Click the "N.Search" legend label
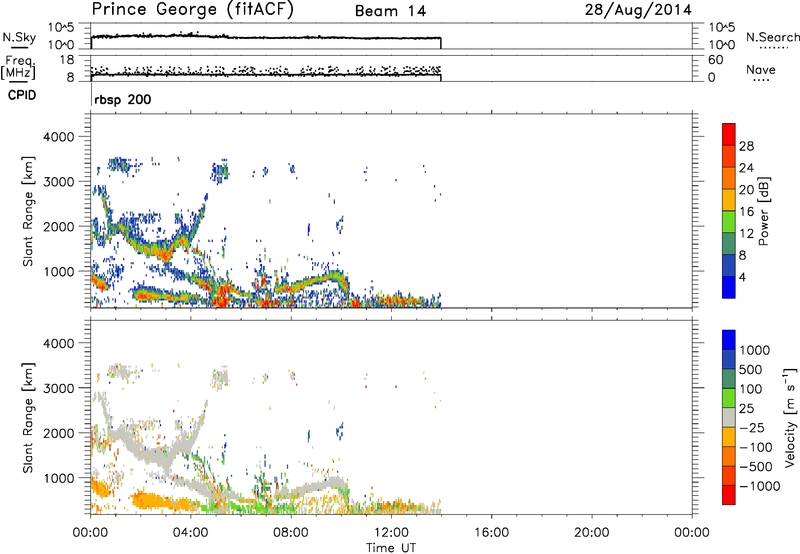Image resolution: width=800 pixels, height=554 pixels. click(x=772, y=37)
